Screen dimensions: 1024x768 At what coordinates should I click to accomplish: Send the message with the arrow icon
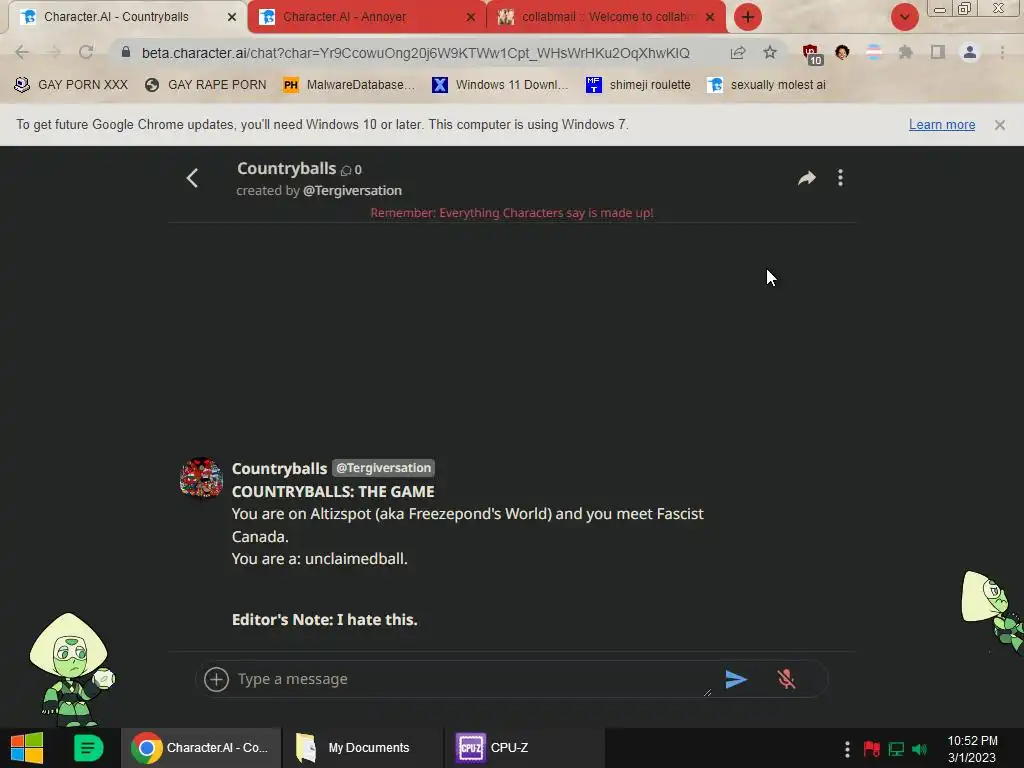point(736,679)
